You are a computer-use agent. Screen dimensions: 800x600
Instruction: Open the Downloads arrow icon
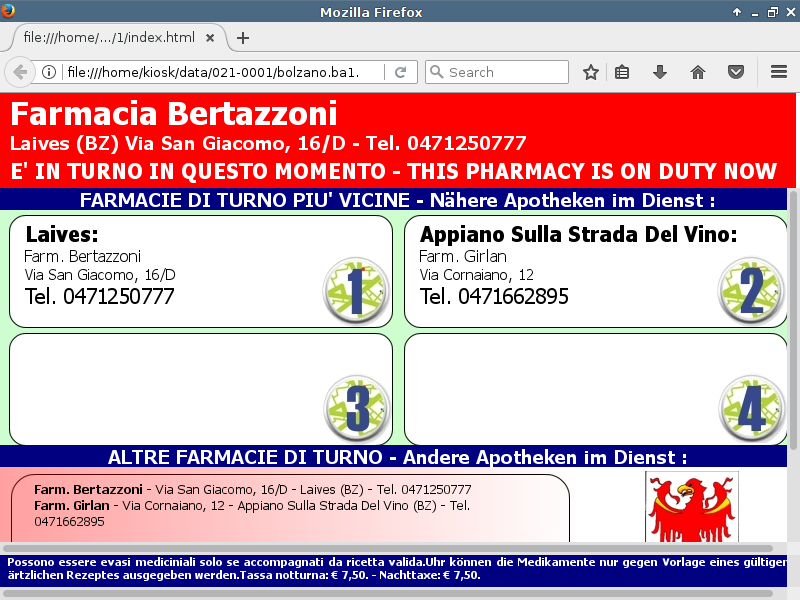[x=660, y=72]
